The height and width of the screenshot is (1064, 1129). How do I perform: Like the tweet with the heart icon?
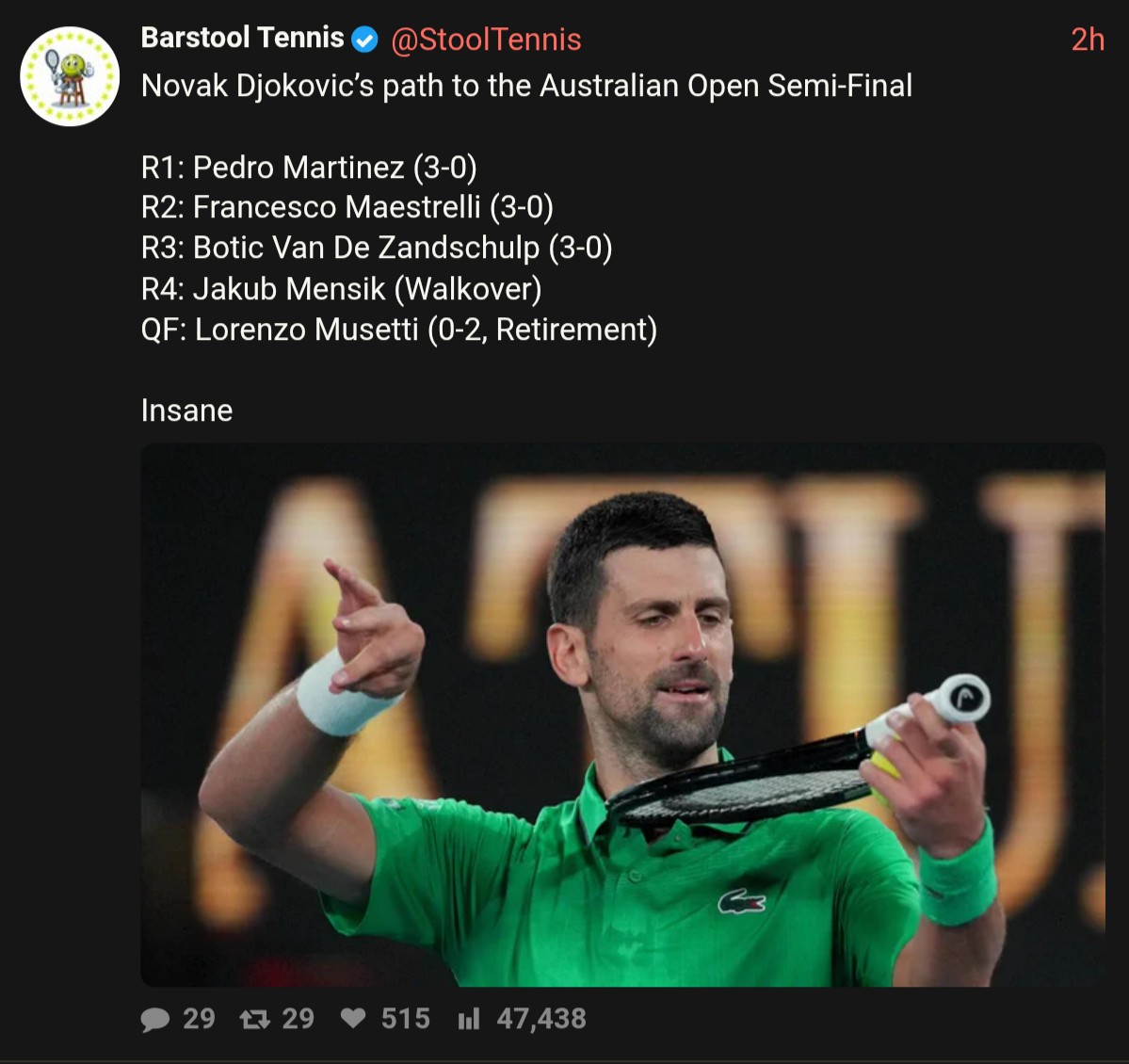353,1019
